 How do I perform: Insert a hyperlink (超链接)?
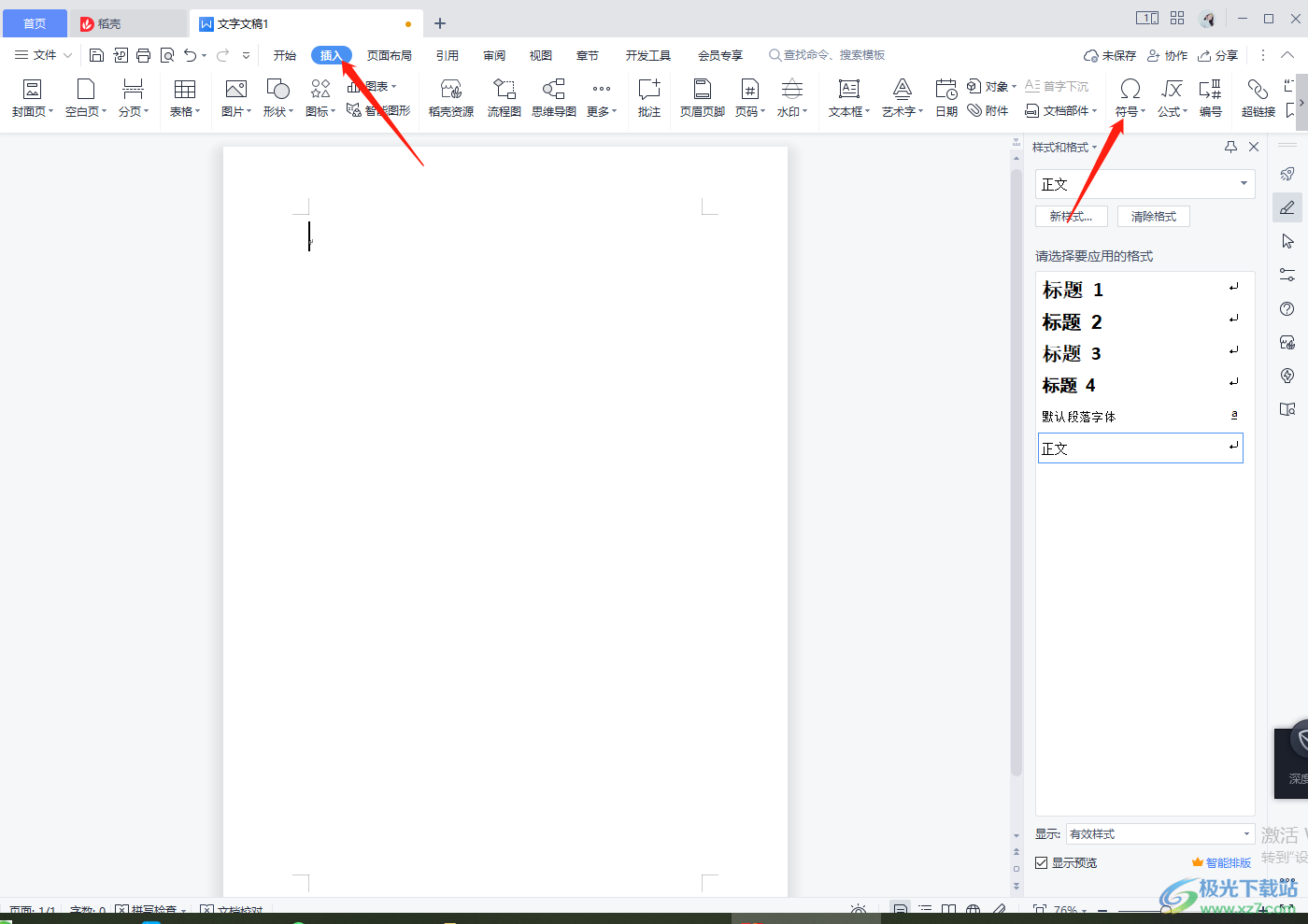tap(1258, 98)
